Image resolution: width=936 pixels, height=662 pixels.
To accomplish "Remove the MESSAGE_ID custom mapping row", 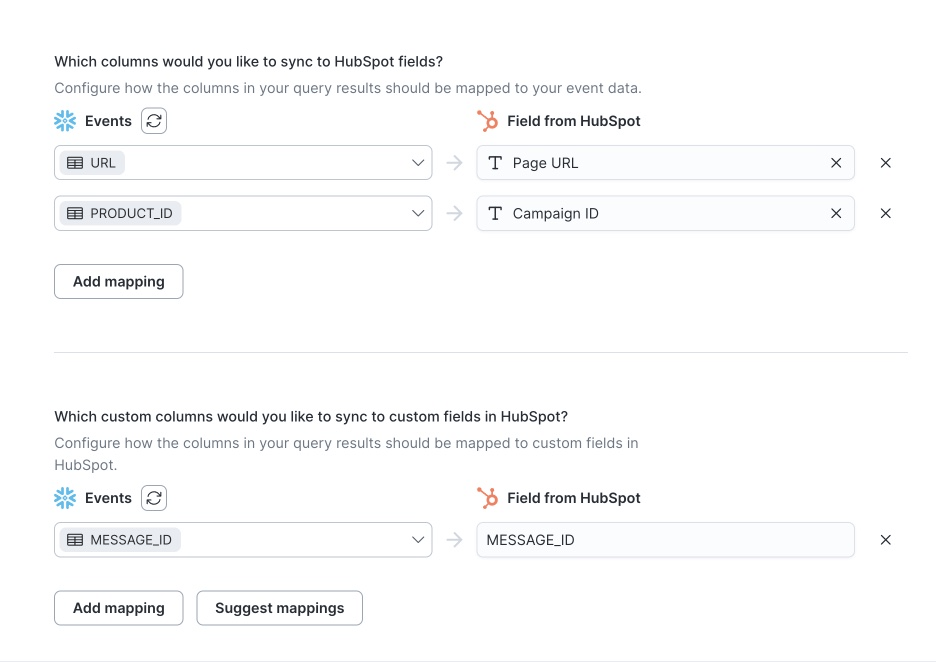I will click(x=885, y=540).
